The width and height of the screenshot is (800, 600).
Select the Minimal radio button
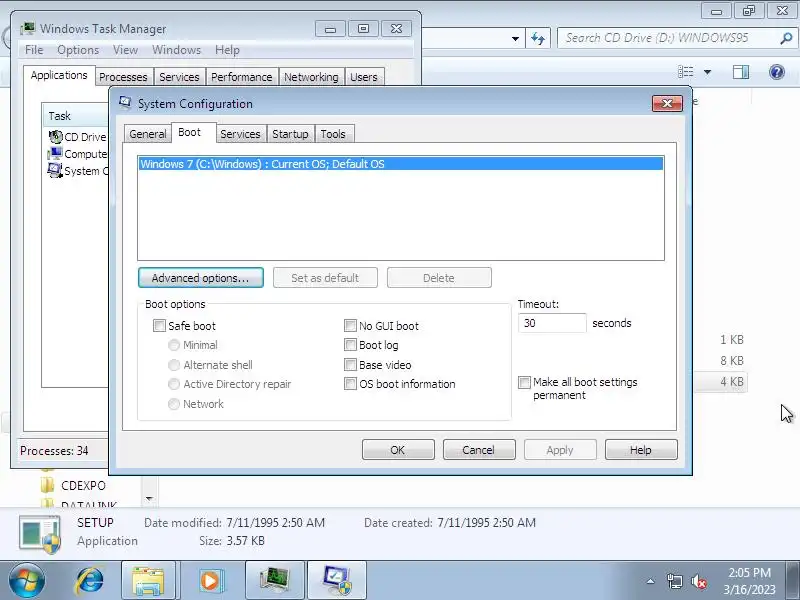(x=173, y=345)
